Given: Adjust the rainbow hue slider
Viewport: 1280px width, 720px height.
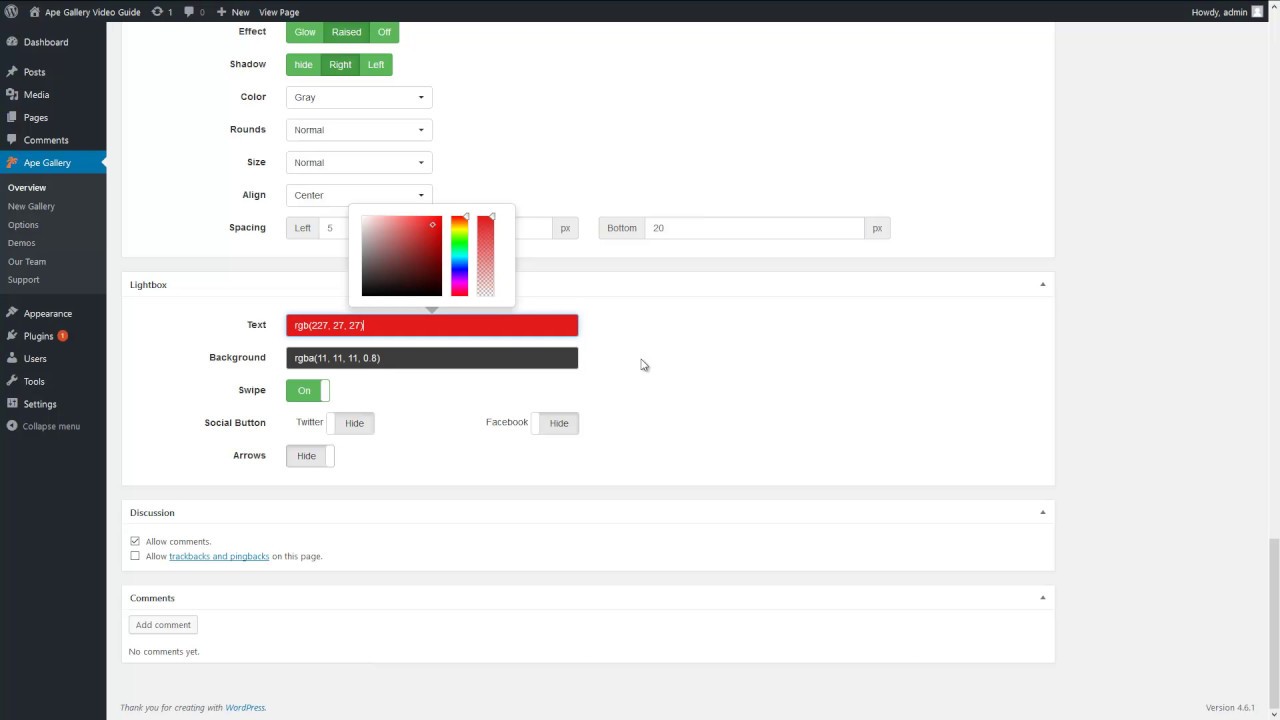Looking at the screenshot, I should (459, 256).
